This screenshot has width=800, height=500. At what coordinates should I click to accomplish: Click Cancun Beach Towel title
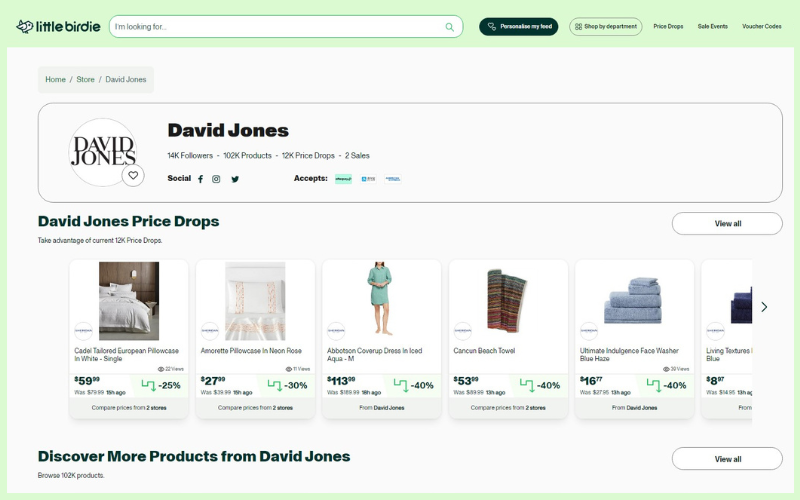(484, 351)
